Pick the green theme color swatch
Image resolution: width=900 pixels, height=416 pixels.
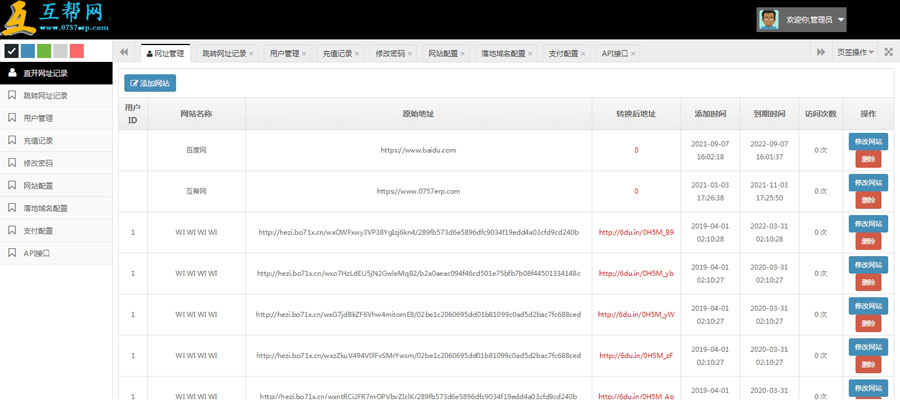click(44, 51)
